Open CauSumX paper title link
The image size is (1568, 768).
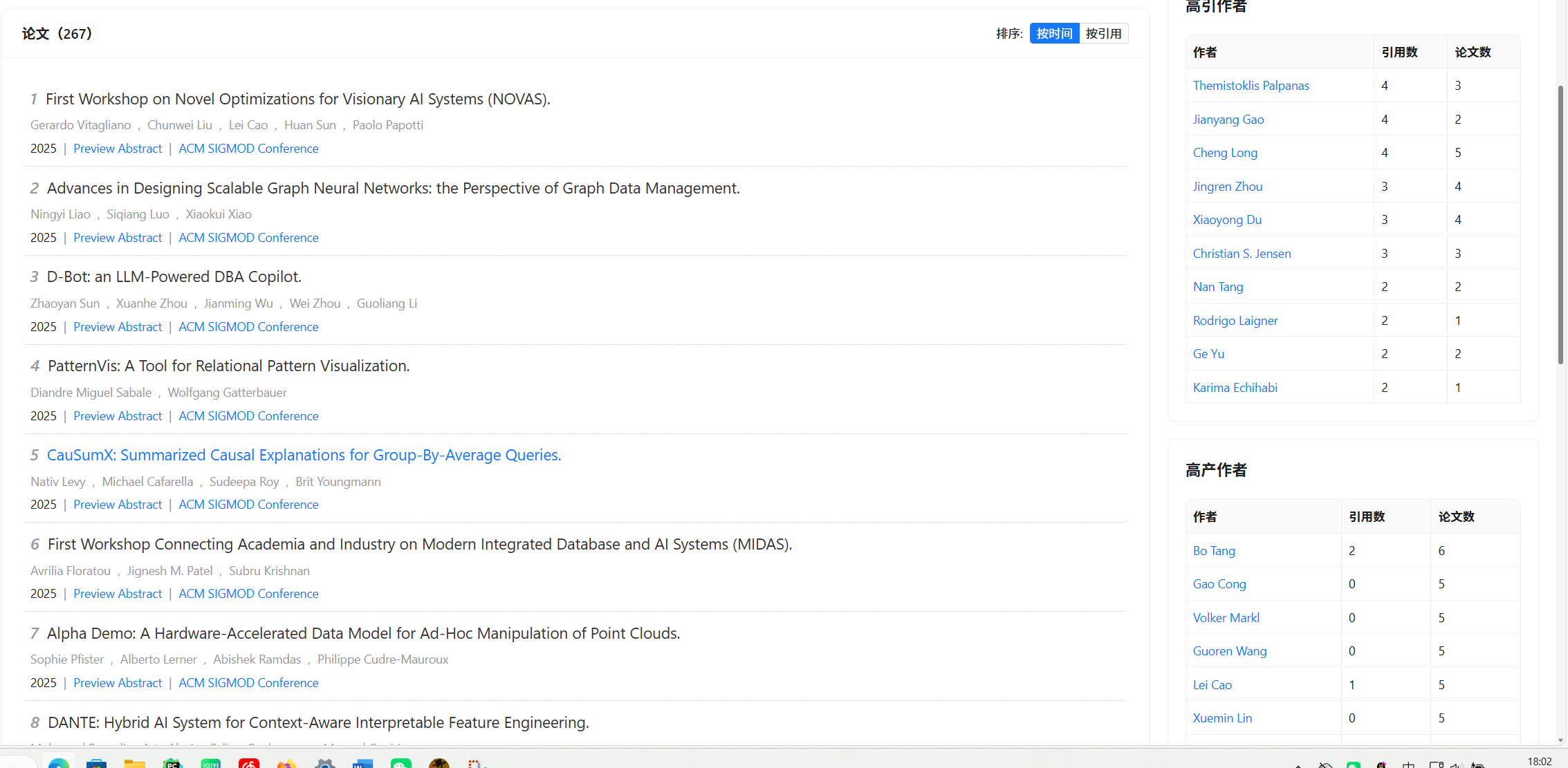tap(304, 455)
